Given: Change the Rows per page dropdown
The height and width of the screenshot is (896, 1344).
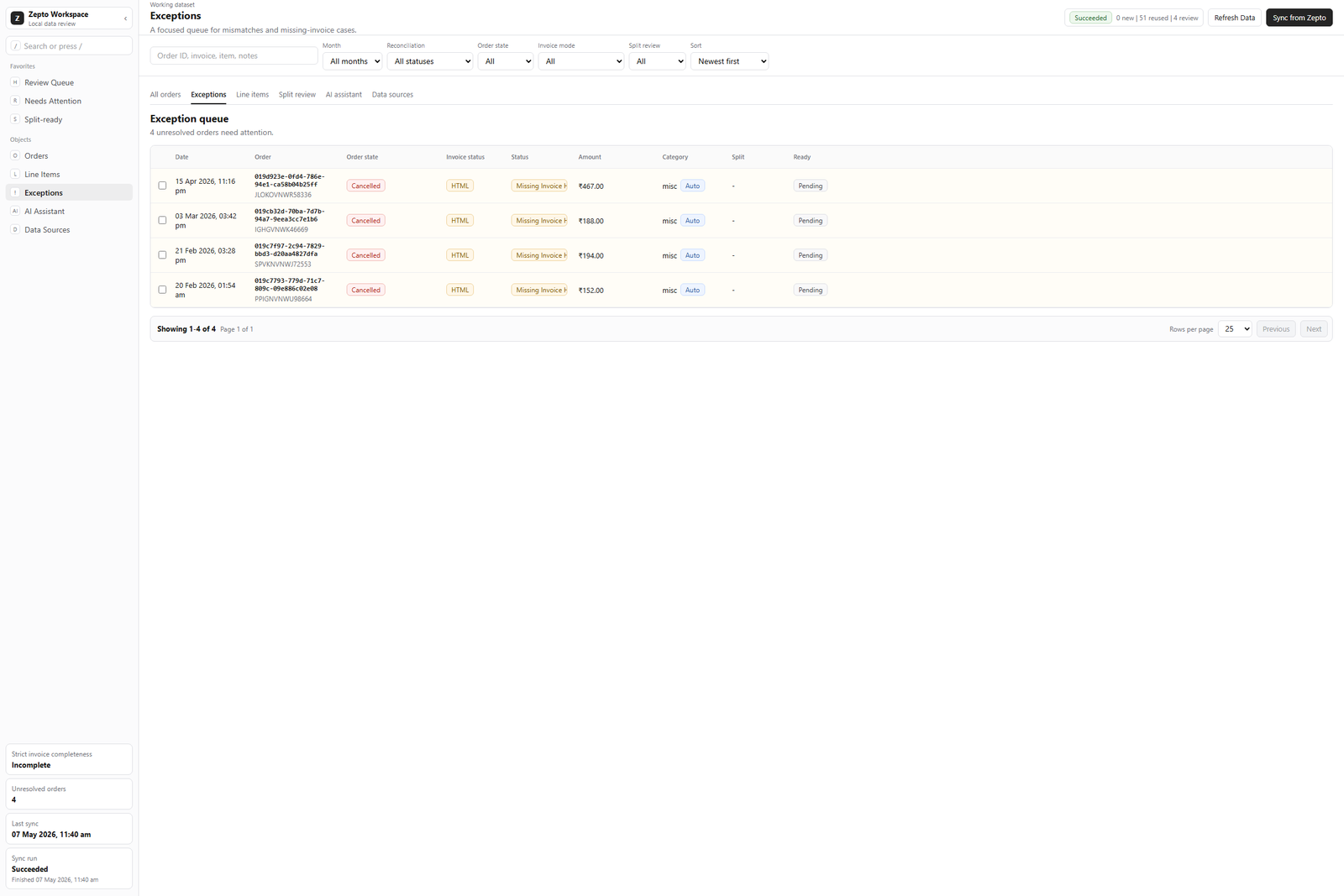Looking at the screenshot, I should pos(1235,329).
